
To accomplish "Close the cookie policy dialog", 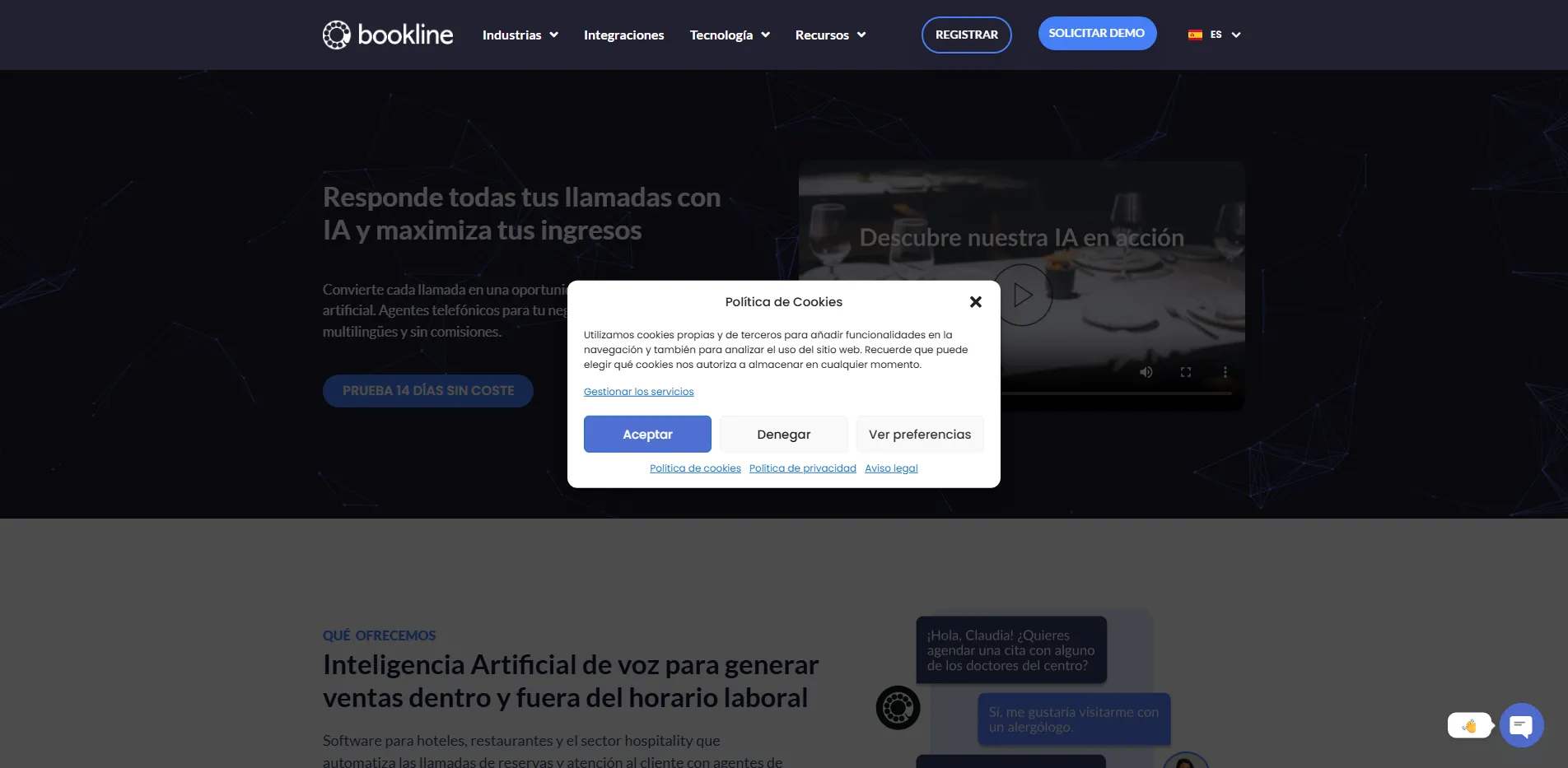I will pos(976,302).
